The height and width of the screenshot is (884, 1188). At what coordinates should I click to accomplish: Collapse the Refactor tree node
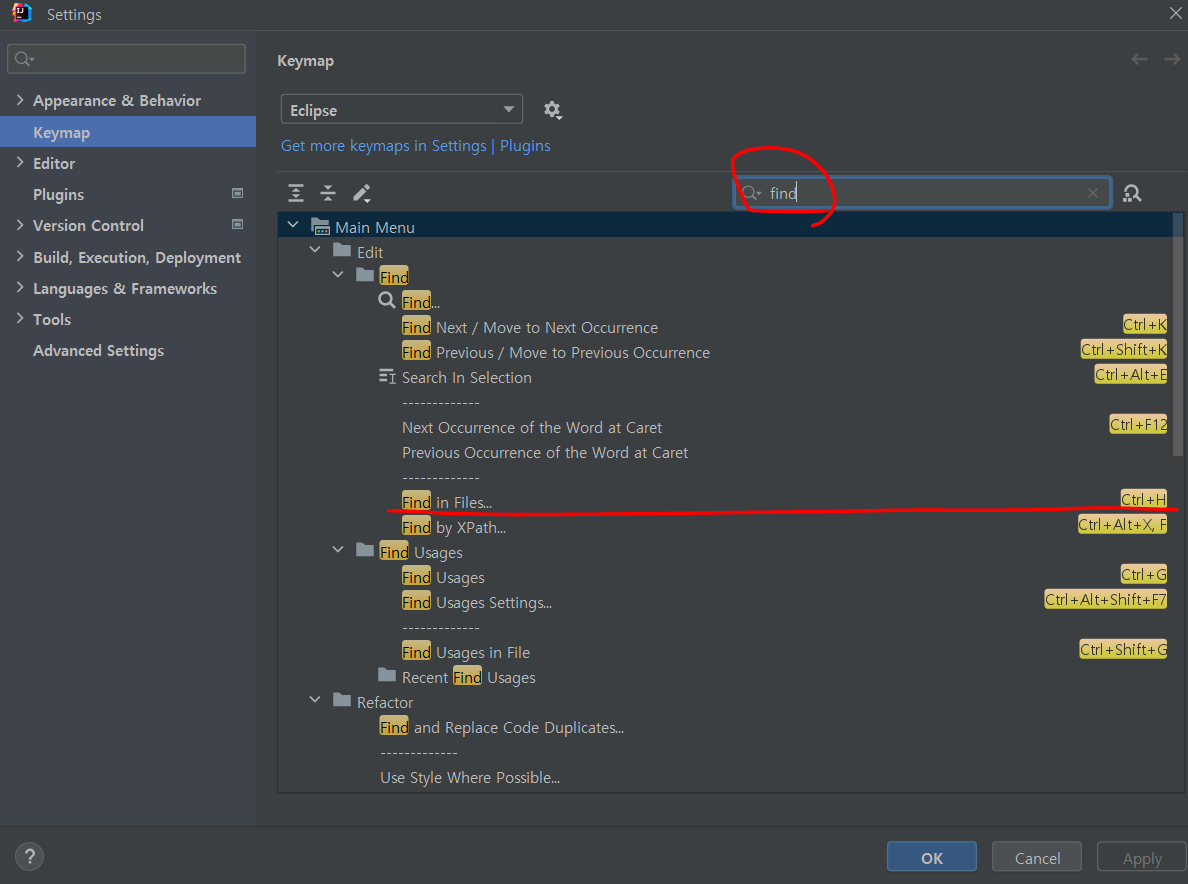click(x=315, y=700)
